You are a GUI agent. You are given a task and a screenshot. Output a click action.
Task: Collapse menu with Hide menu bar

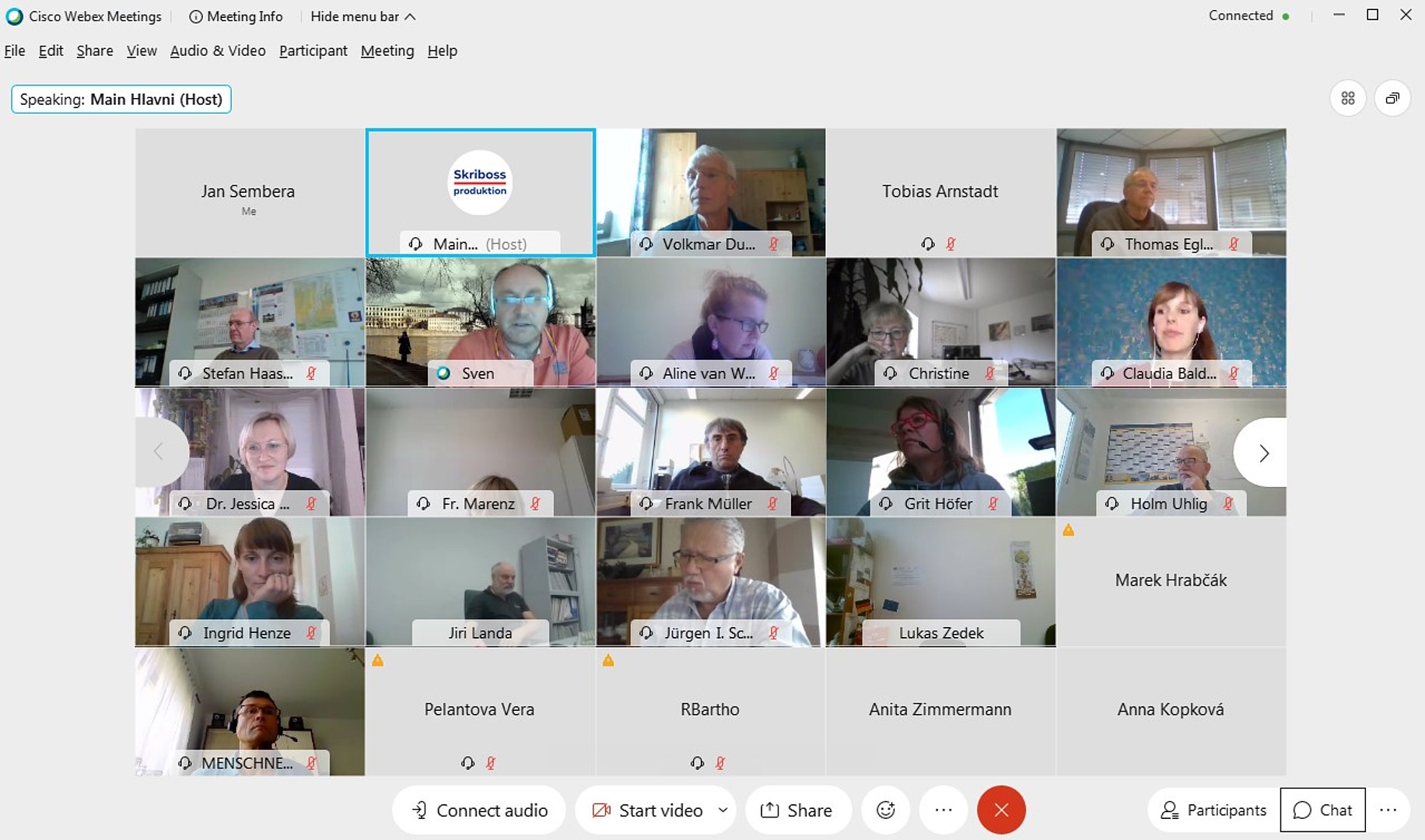point(362,16)
